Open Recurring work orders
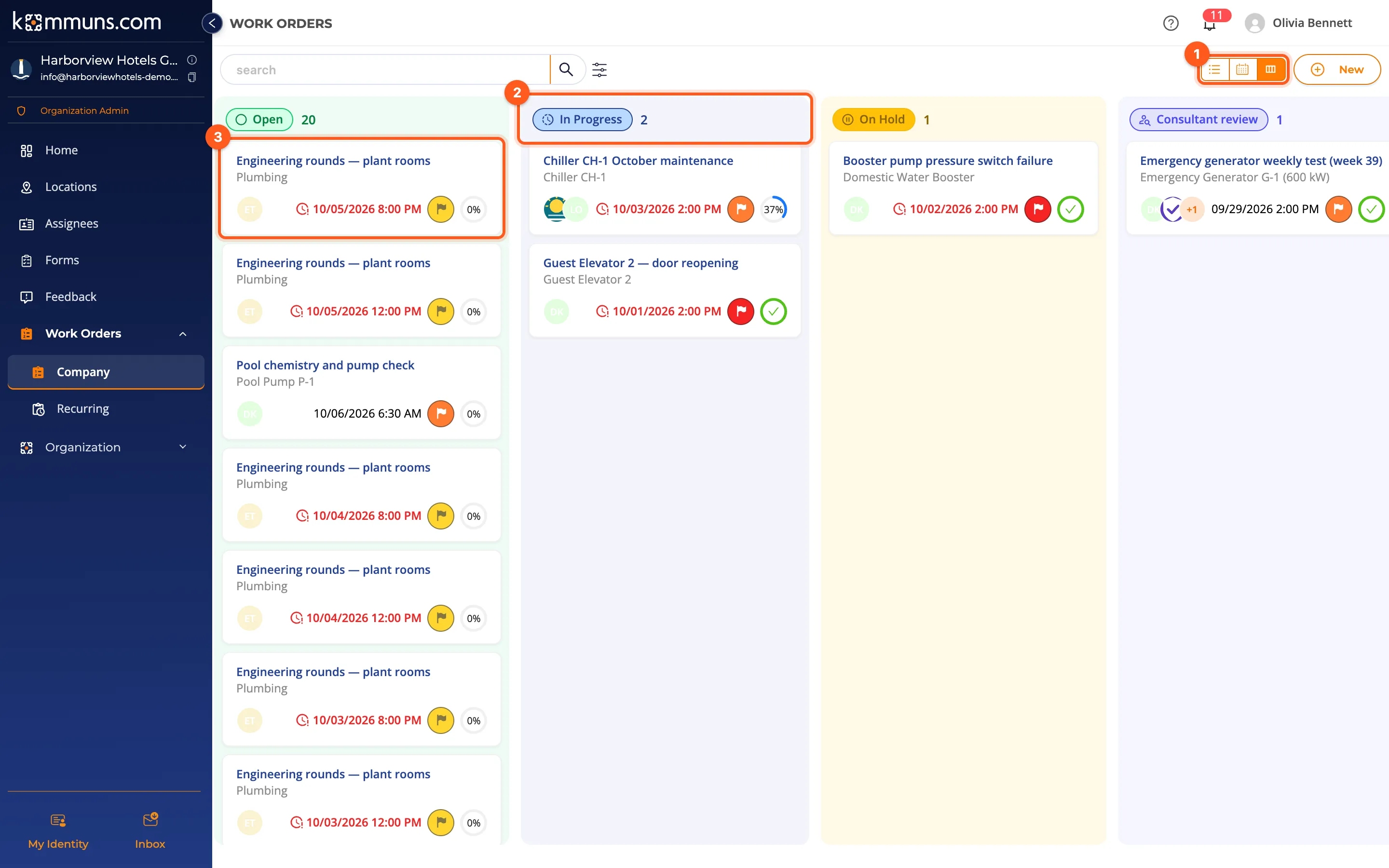This screenshot has height=868, width=1389. (106, 409)
